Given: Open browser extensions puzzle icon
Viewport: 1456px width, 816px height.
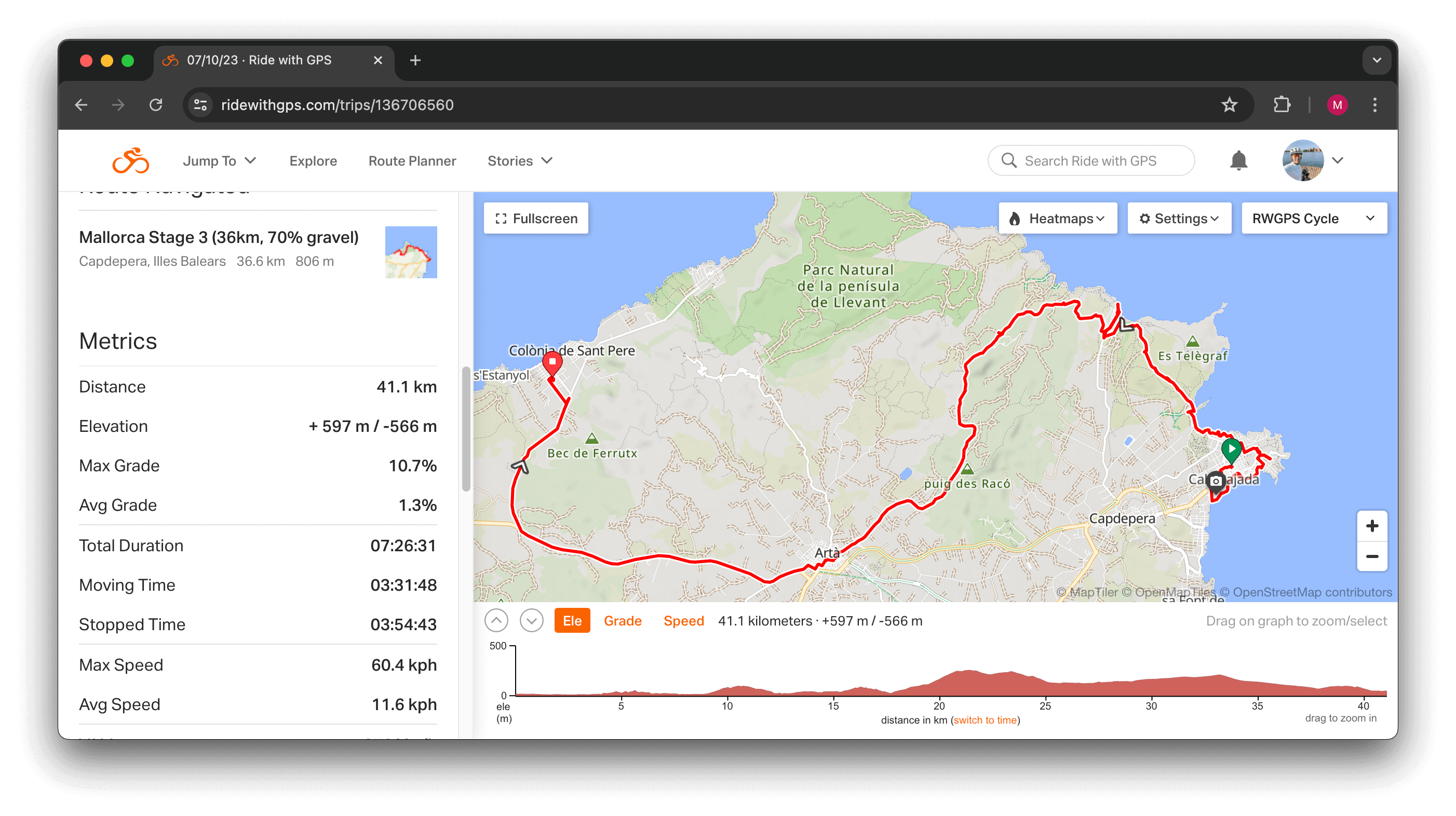Looking at the screenshot, I should pyautogui.click(x=1282, y=105).
